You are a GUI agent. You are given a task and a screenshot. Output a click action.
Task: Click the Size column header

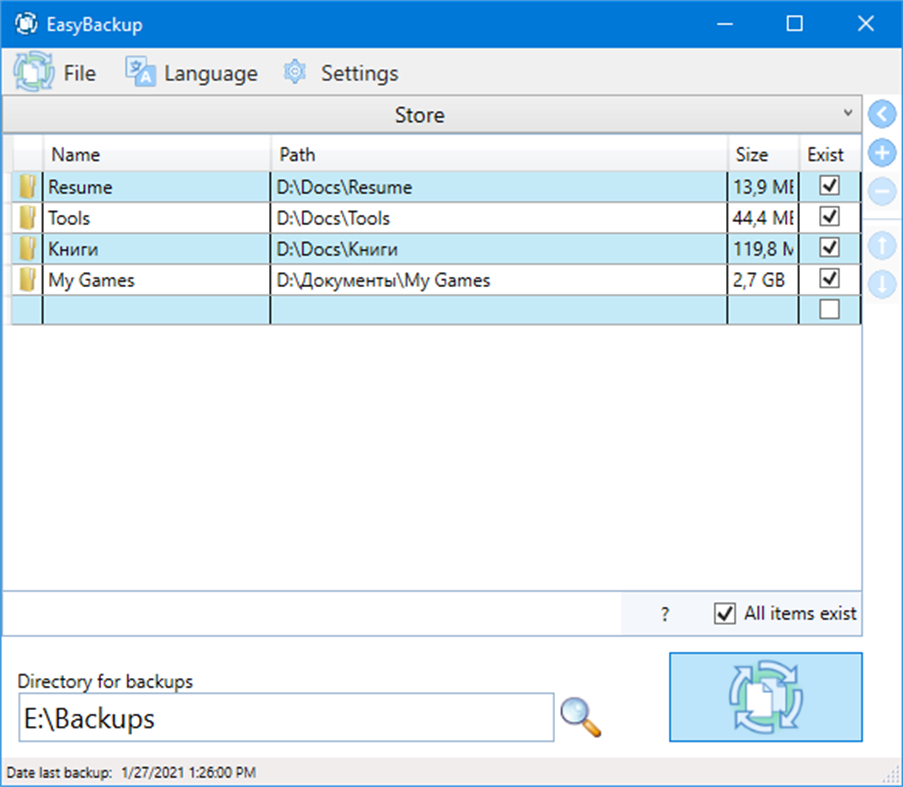(x=761, y=155)
